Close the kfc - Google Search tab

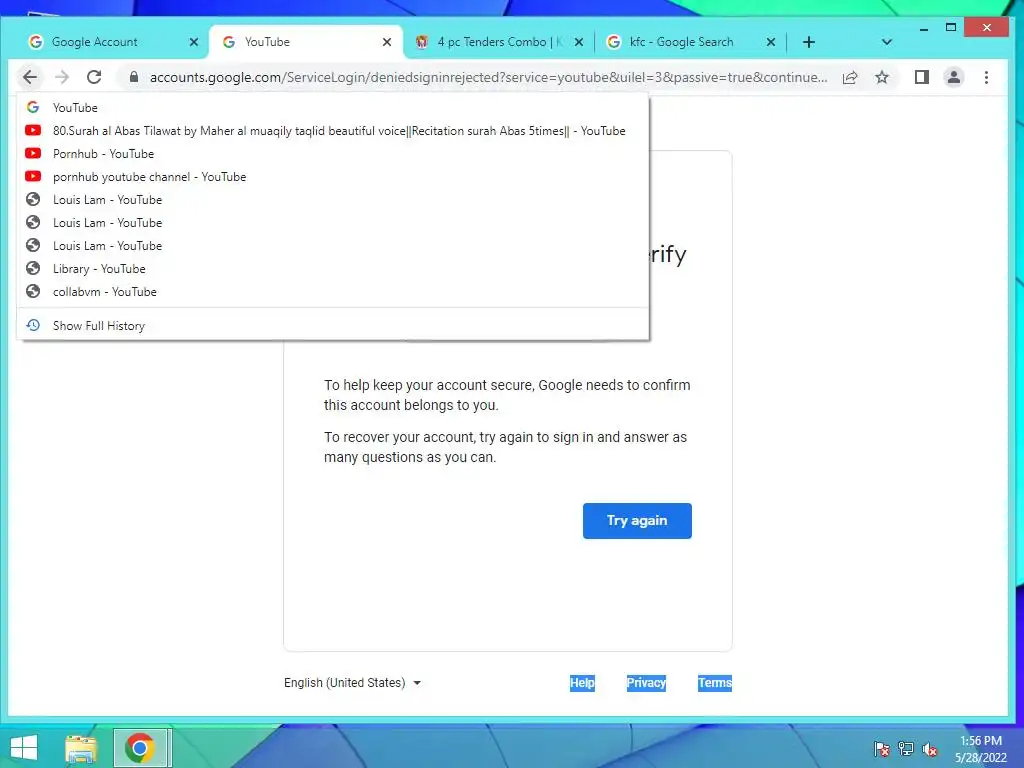click(x=771, y=42)
